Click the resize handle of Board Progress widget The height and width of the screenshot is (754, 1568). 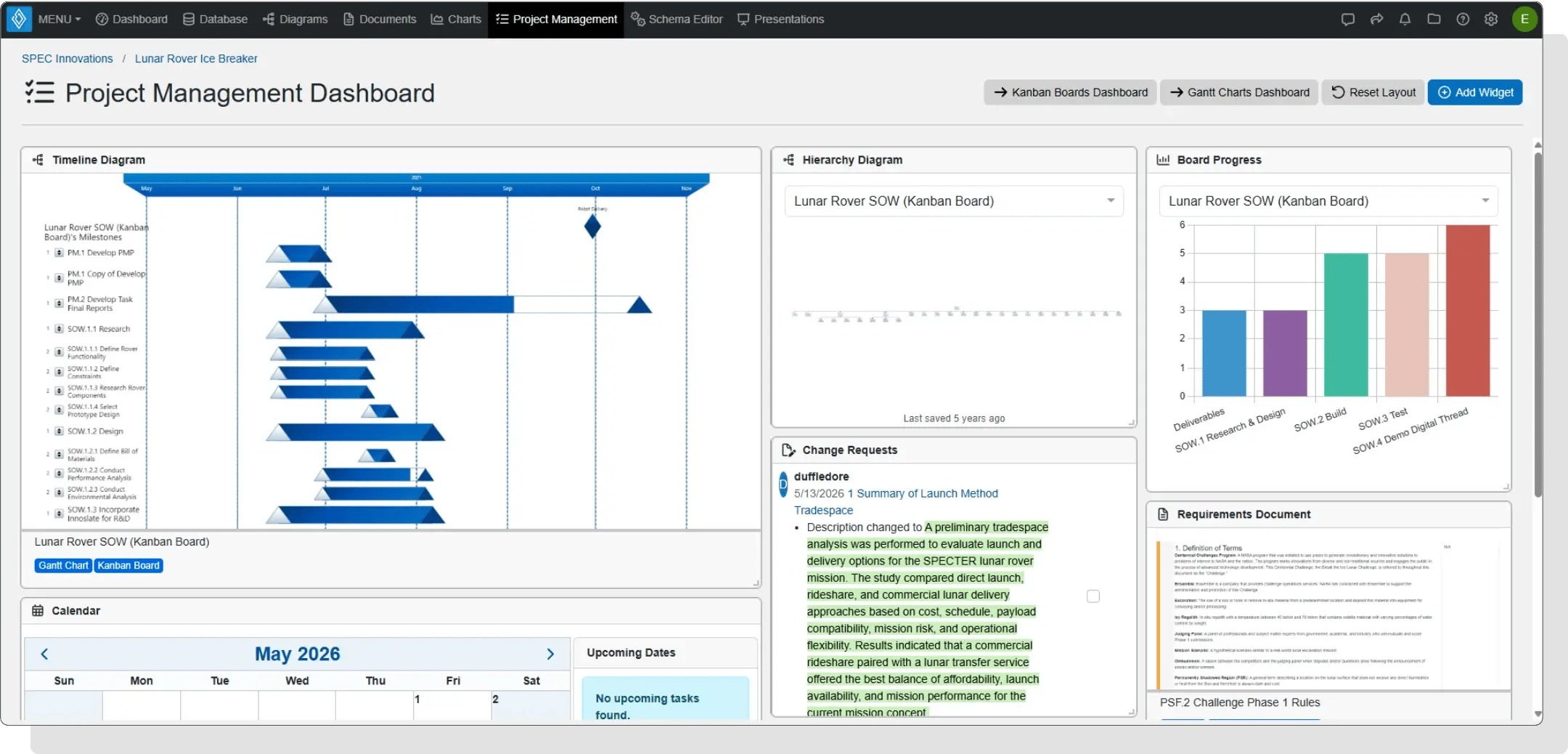[x=1506, y=487]
